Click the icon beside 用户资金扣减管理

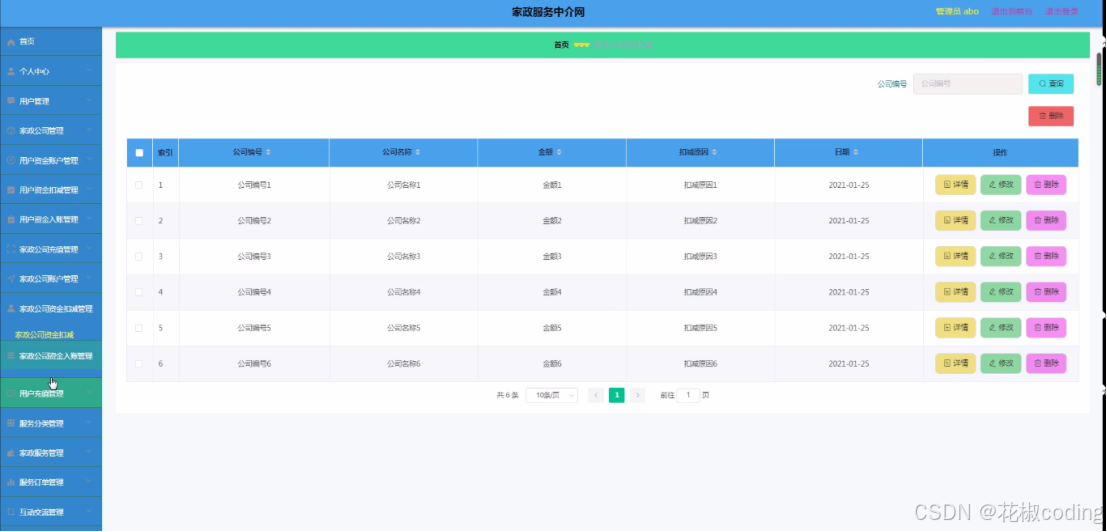click(11, 190)
